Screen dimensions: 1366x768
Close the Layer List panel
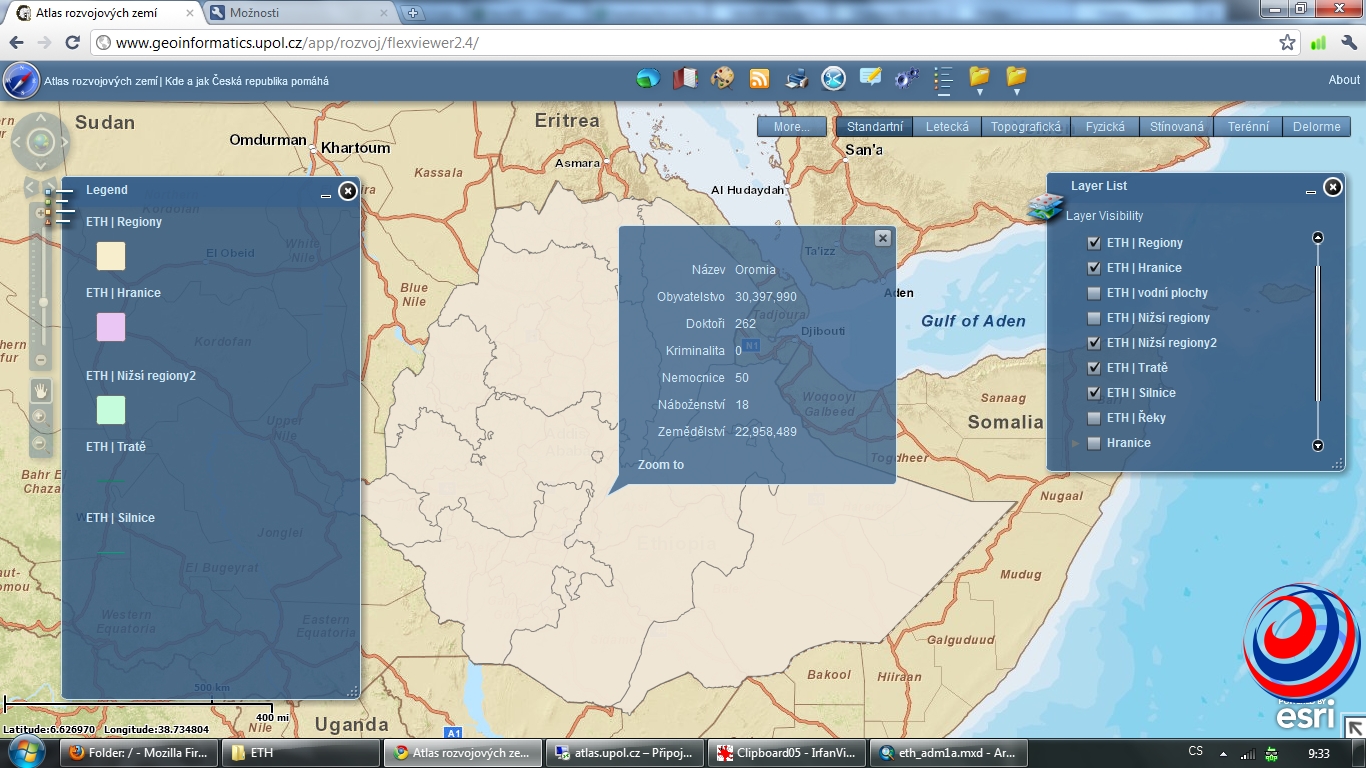[x=1333, y=187]
